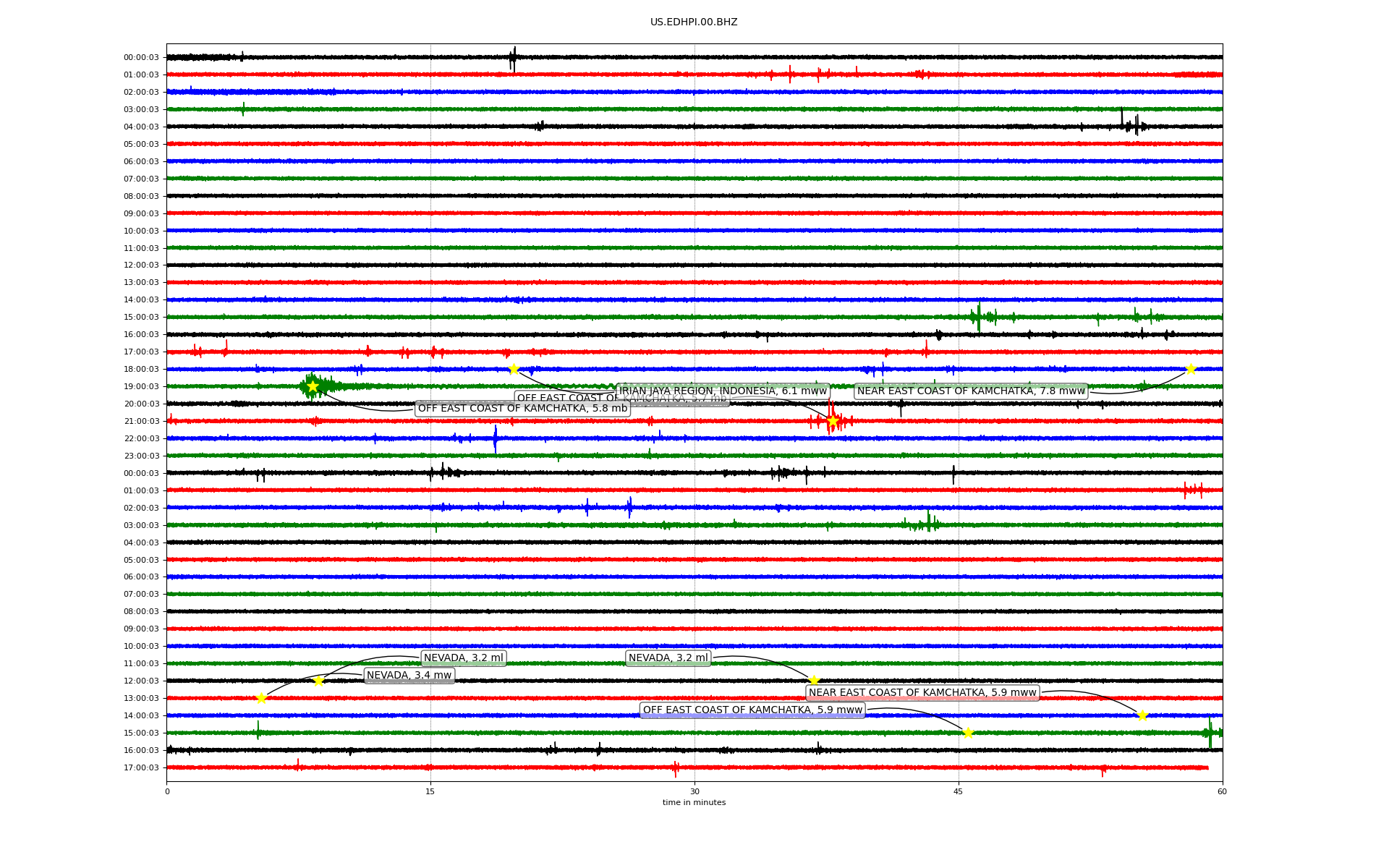This screenshot has height=868, width=1389.
Task: Click the 30 tick on the time axis
Action: [694, 791]
